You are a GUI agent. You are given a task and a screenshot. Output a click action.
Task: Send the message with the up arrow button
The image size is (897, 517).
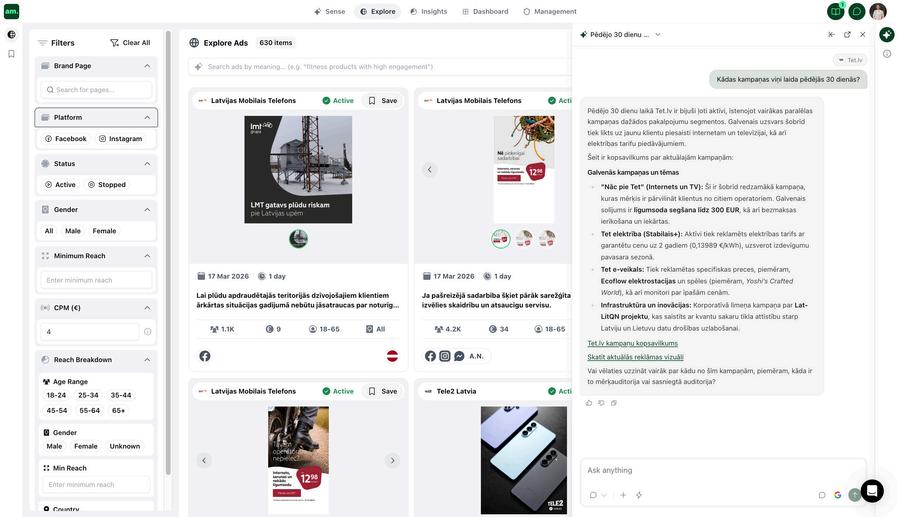[854, 495]
